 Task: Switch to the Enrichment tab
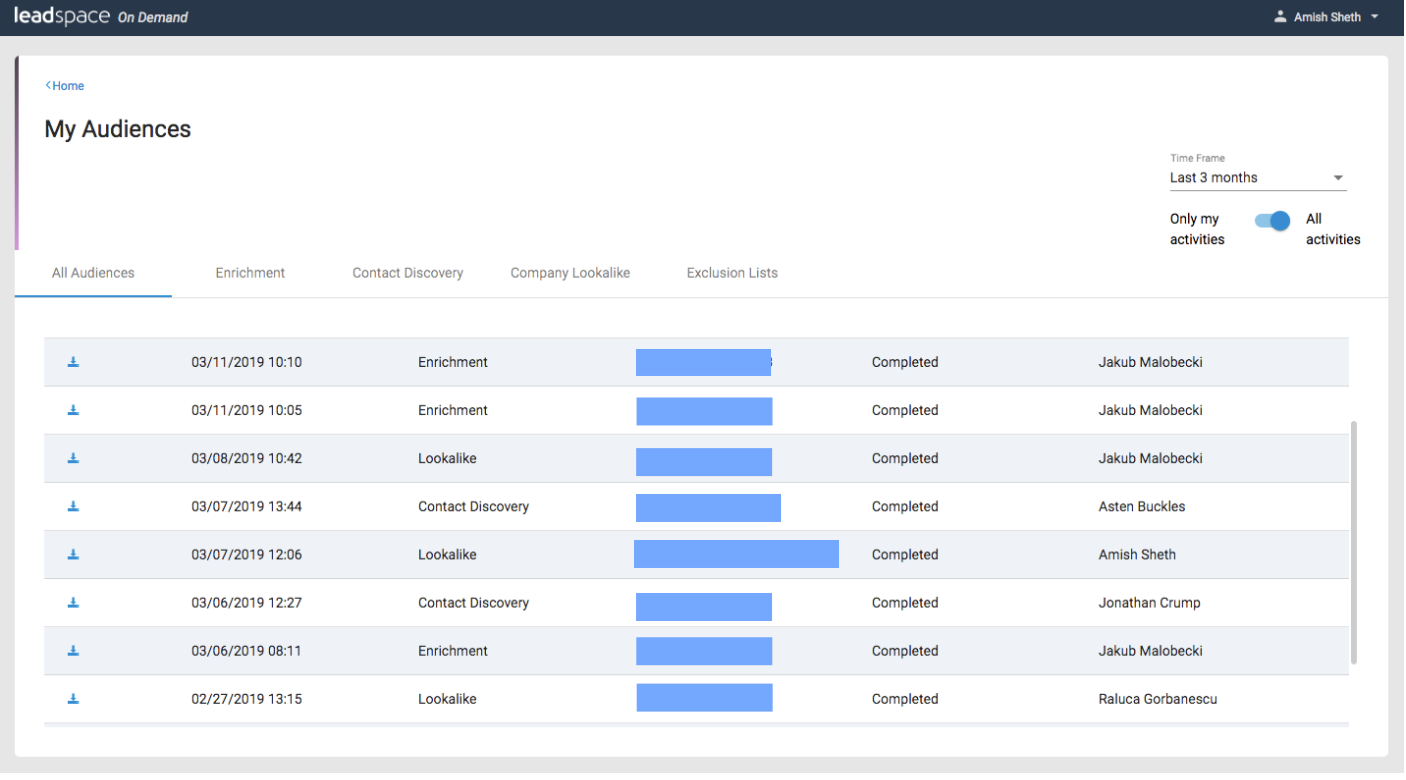pyautogui.click(x=250, y=272)
